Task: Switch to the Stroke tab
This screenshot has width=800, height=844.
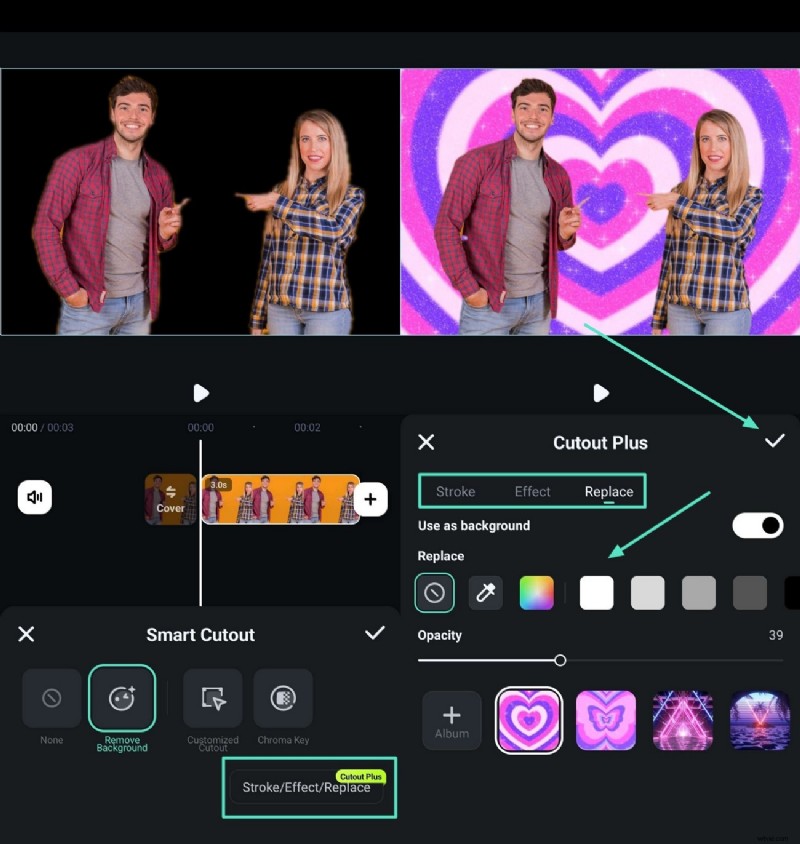Action: [x=455, y=491]
